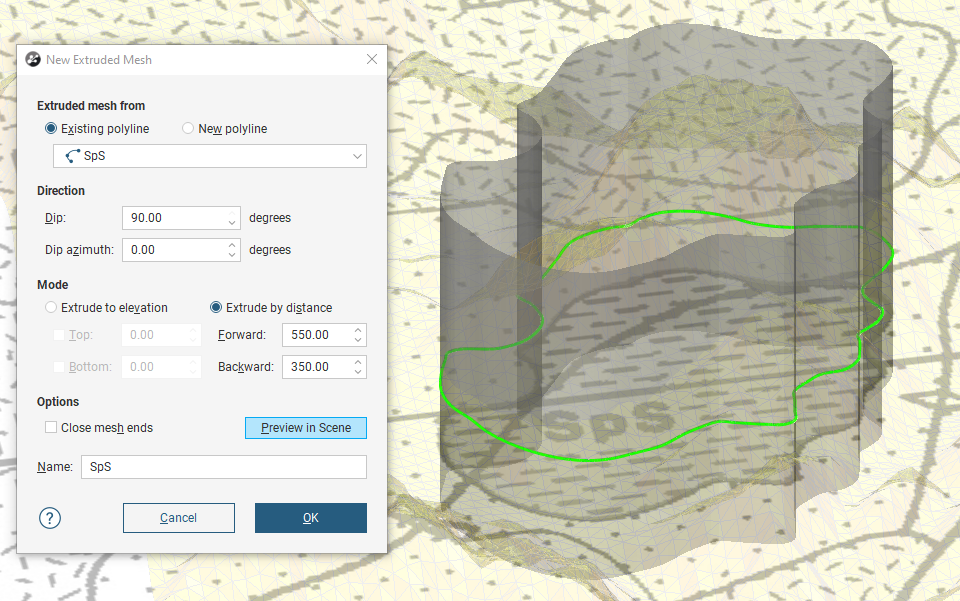Select the New polyline radio option
This screenshot has height=601, width=960.
(x=188, y=129)
